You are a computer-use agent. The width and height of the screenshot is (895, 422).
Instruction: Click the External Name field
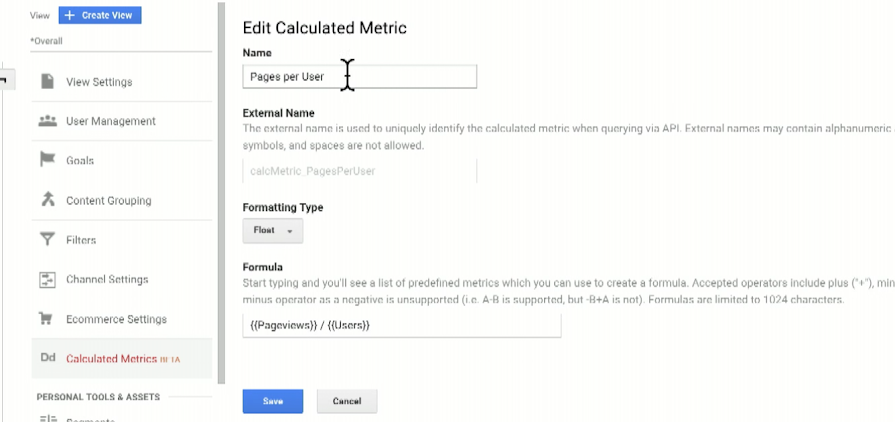359,171
